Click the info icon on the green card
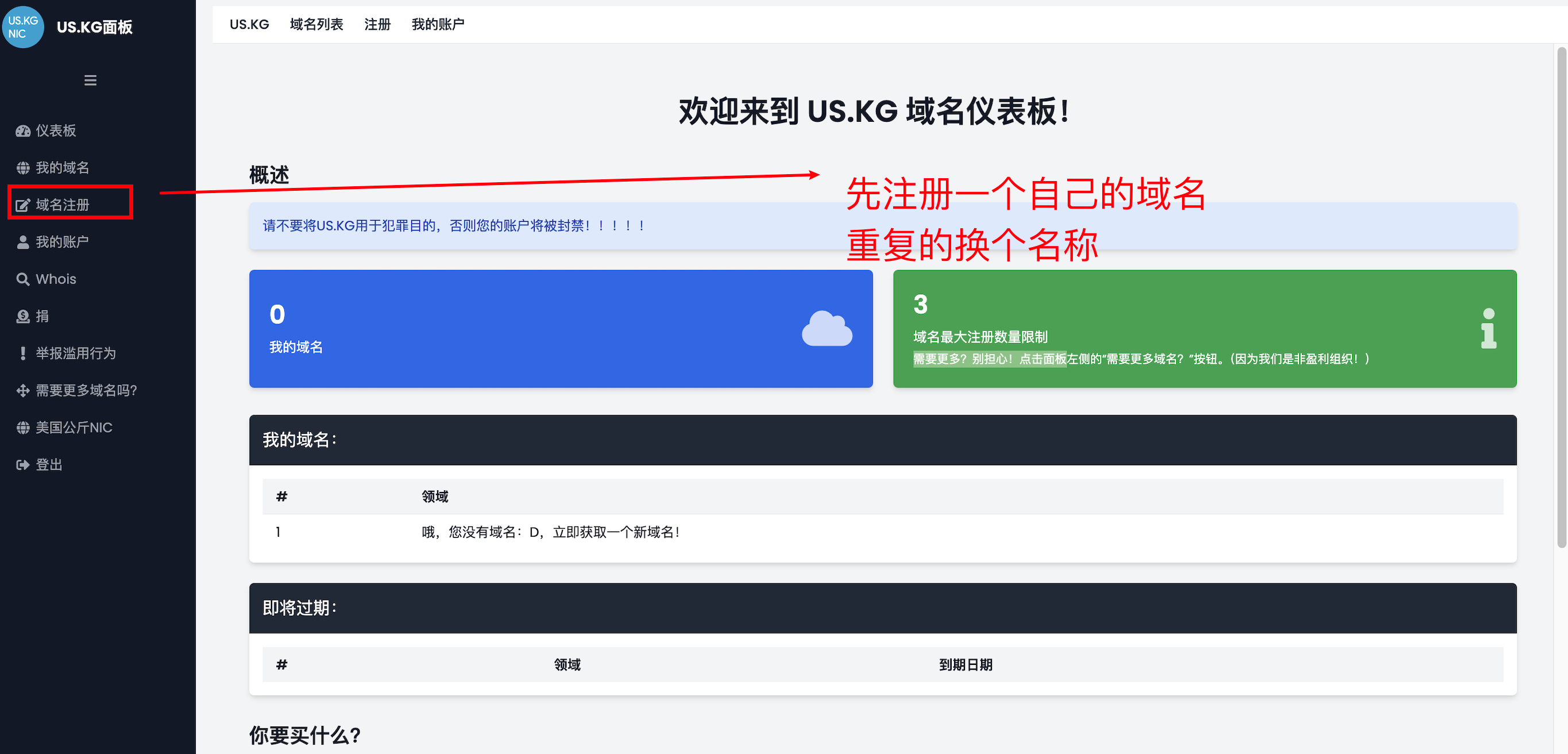The height and width of the screenshot is (754, 1568). [1488, 329]
